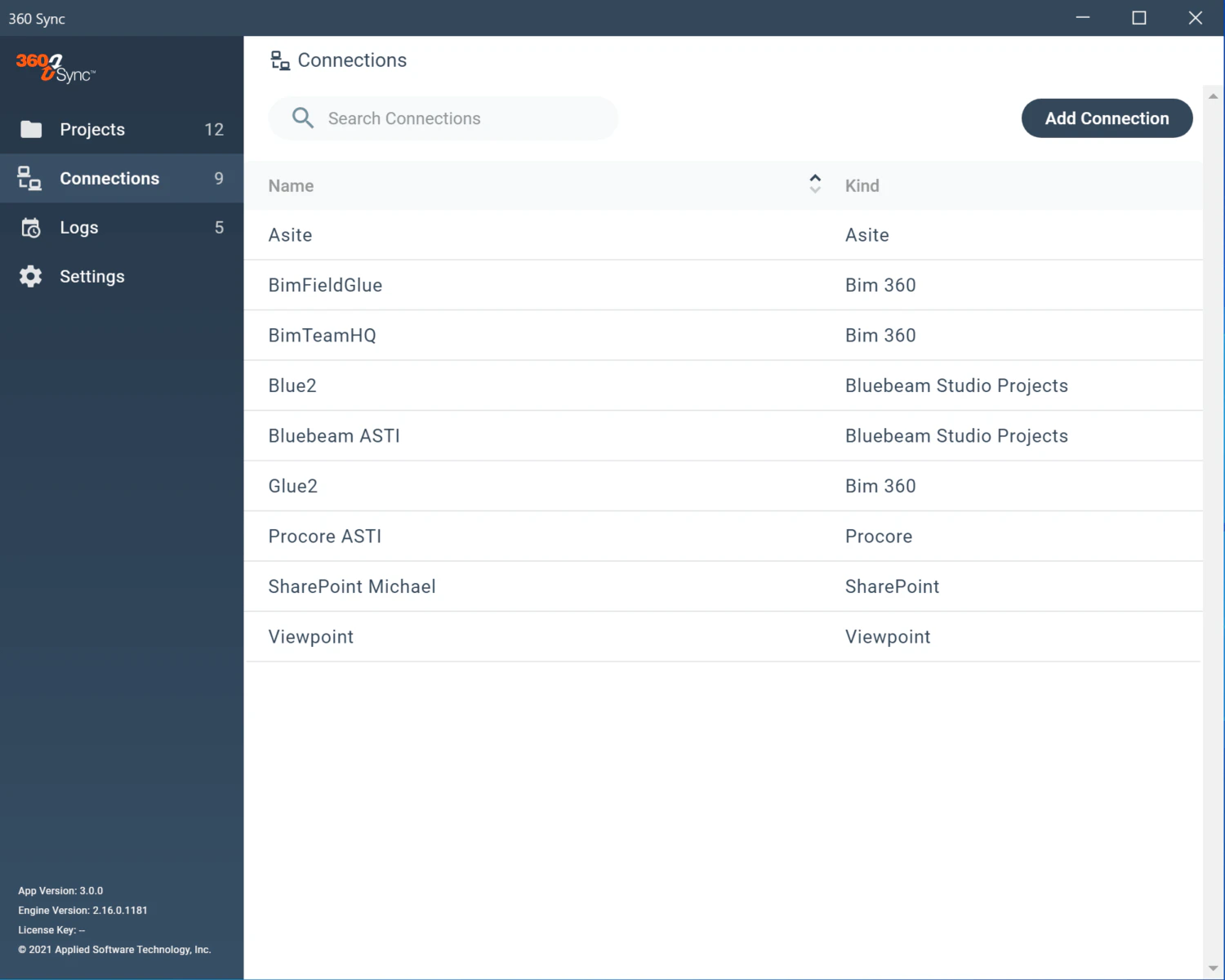This screenshot has width=1225, height=980.
Task: Click the Bim 360 kind for BimFieldGlue
Action: coord(880,285)
